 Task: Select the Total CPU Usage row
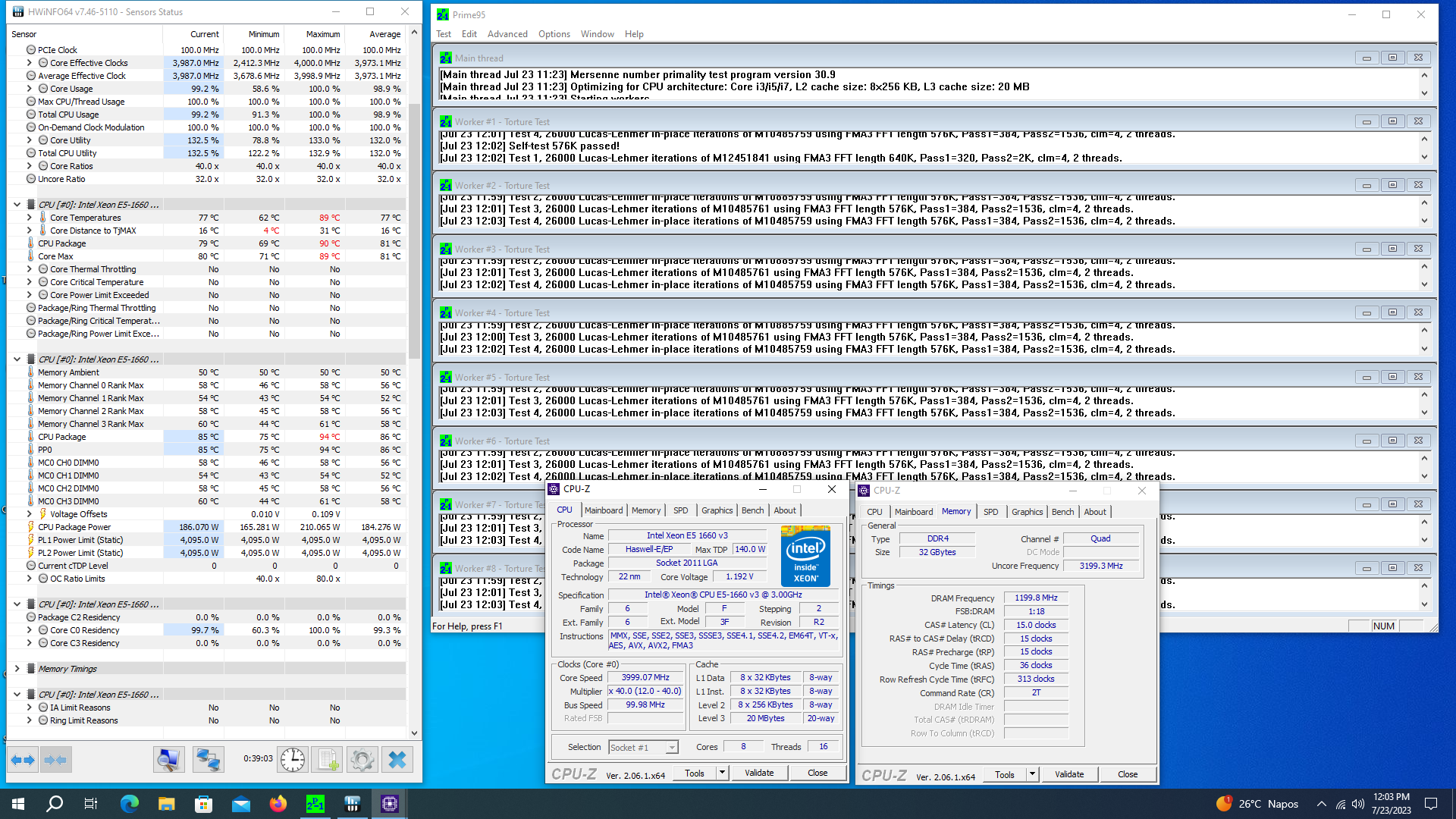206,115
